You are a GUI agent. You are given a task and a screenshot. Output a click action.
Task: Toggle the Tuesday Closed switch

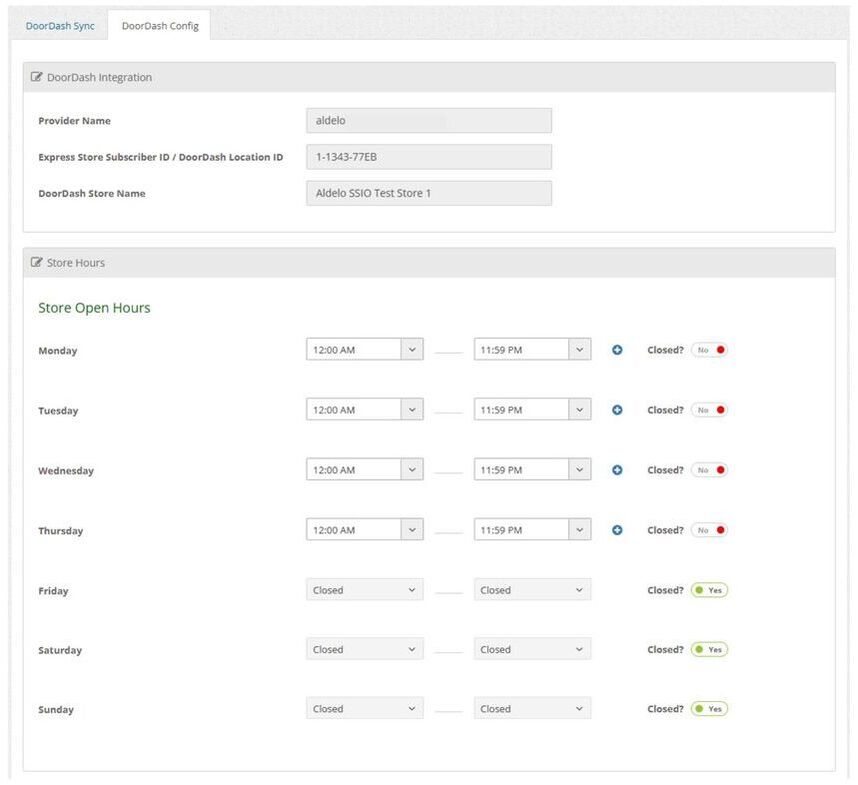709,410
